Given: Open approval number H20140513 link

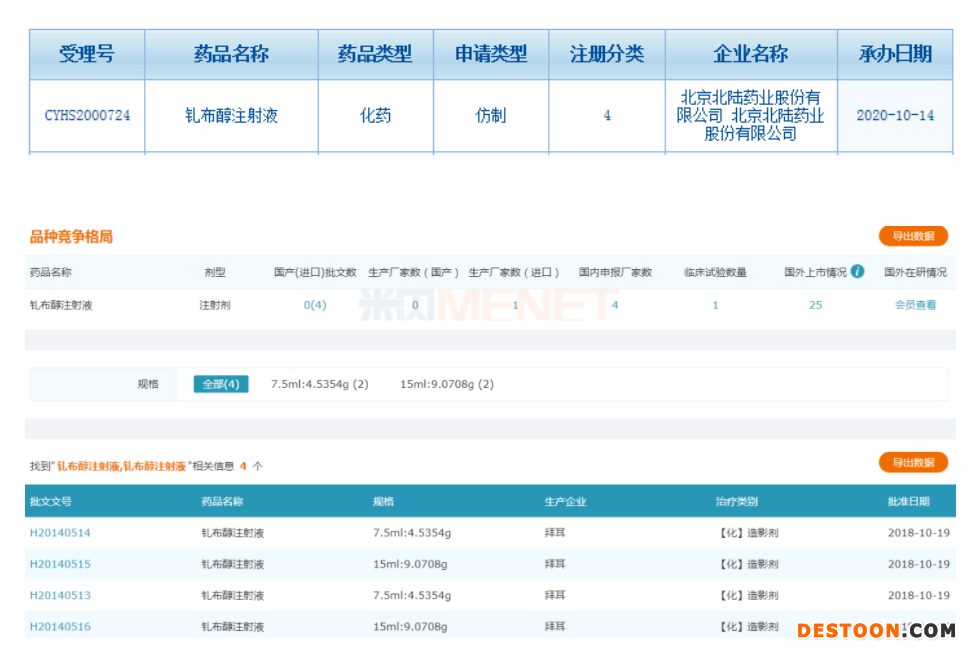Looking at the screenshot, I should [60, 595].
